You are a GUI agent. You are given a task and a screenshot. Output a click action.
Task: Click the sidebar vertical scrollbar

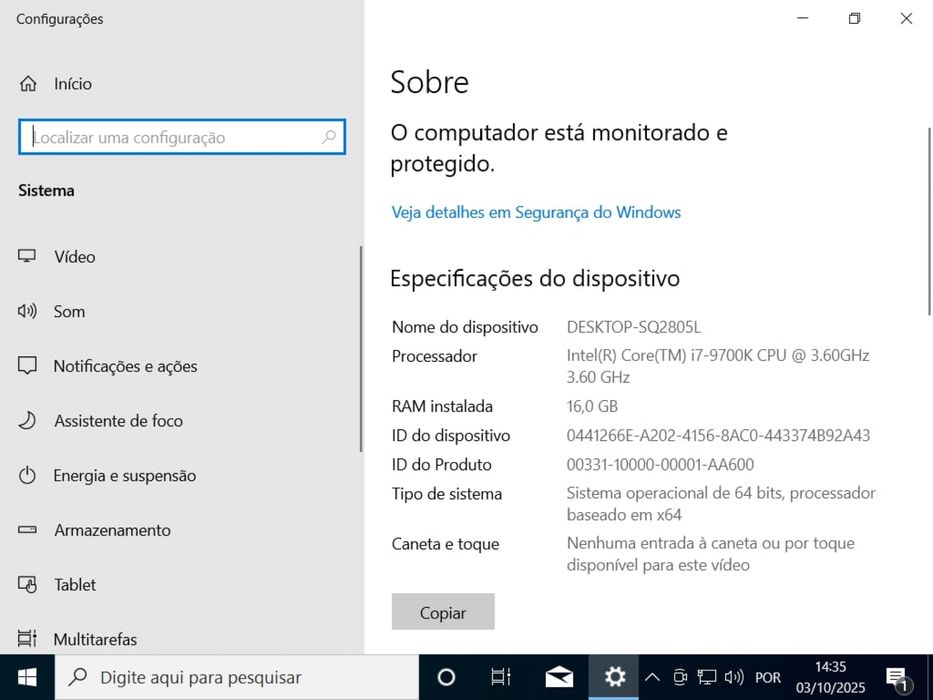pos(361,349)
